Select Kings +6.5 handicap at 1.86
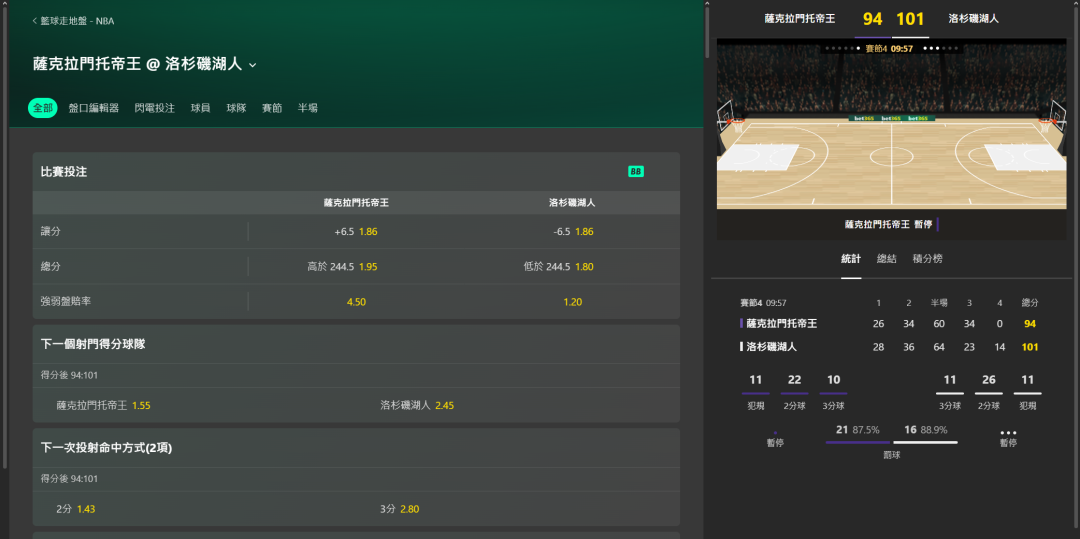 (x=356, y=232)
